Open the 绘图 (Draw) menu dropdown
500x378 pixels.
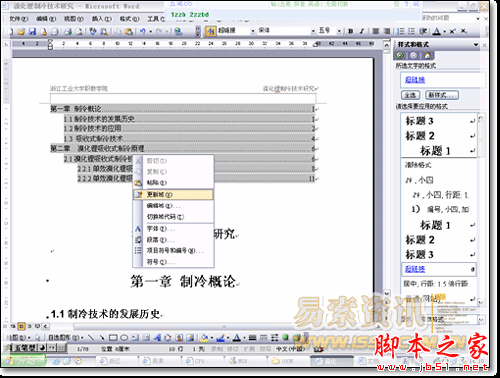(x=19, y=338)
